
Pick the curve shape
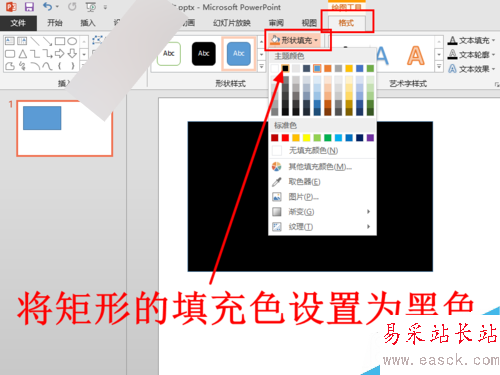click(47, 66)
